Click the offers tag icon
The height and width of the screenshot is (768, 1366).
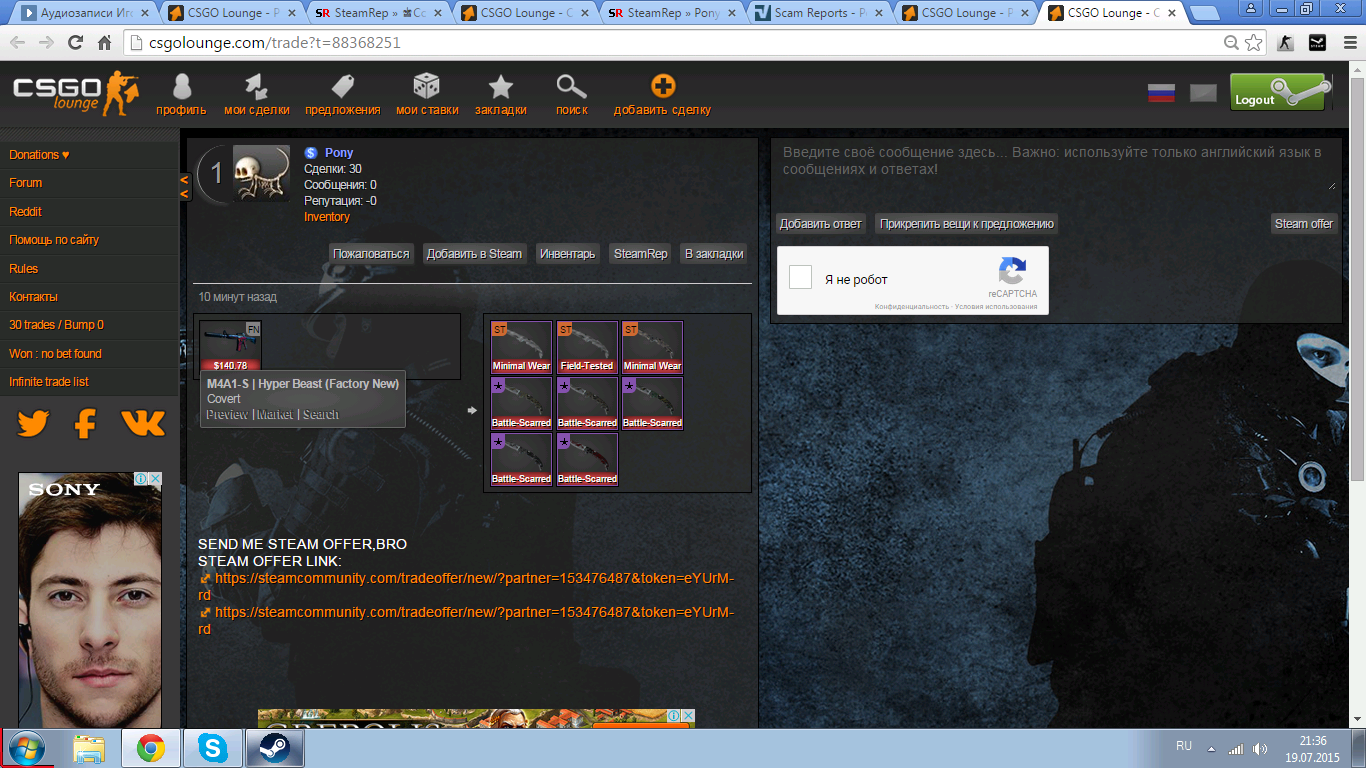(342, 88)
